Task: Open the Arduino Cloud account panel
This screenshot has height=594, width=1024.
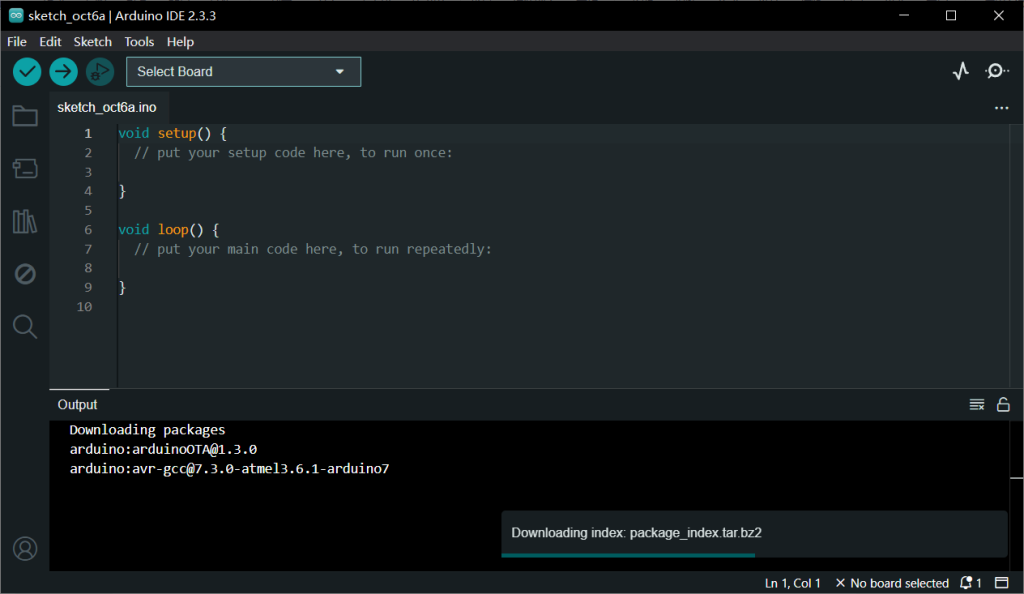Action: coord(24,548)
